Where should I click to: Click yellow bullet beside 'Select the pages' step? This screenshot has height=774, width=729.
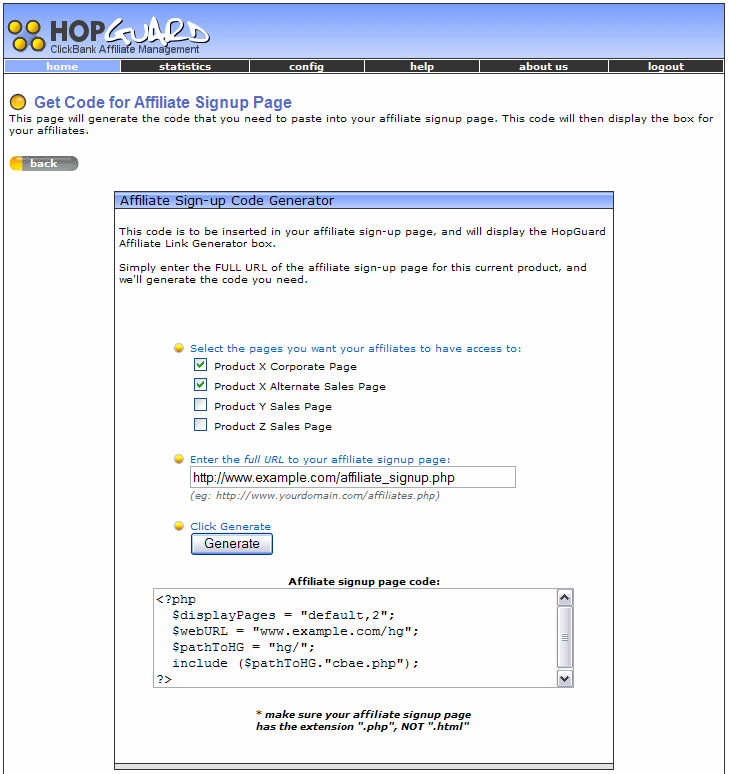179,348
